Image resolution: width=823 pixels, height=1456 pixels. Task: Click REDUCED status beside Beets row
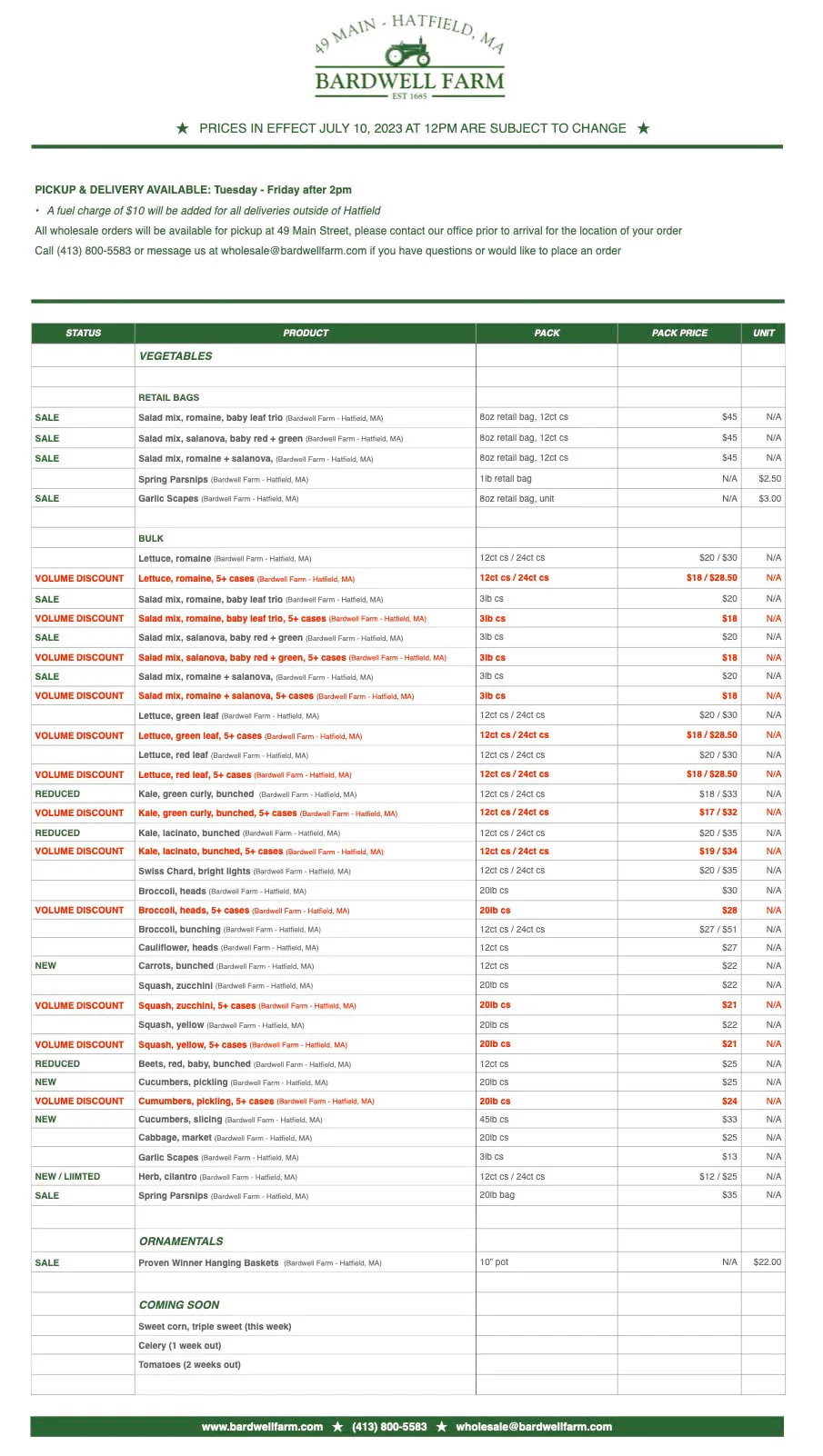[x=57, y=1063]
